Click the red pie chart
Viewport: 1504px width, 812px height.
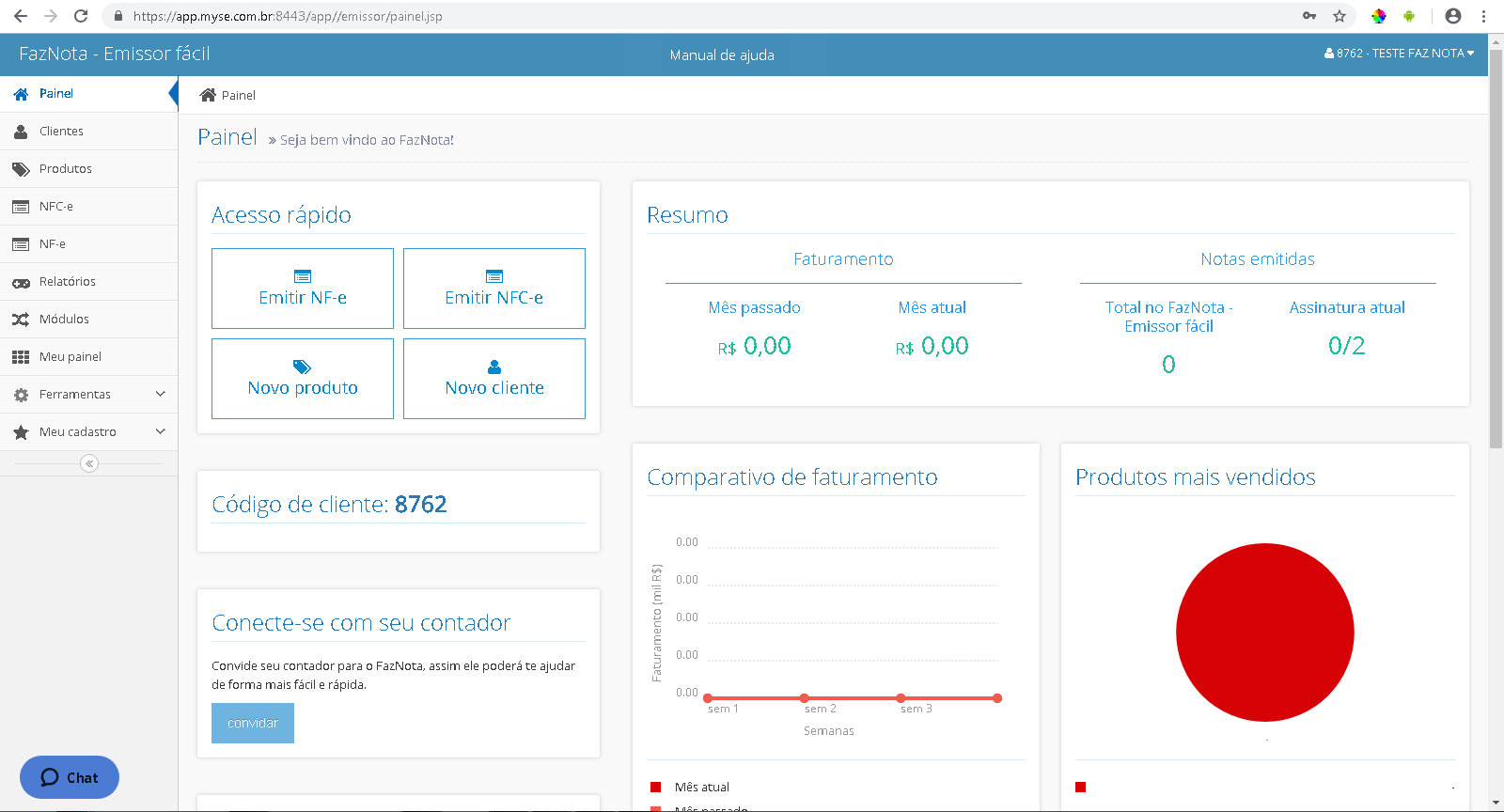(1265, 632)
